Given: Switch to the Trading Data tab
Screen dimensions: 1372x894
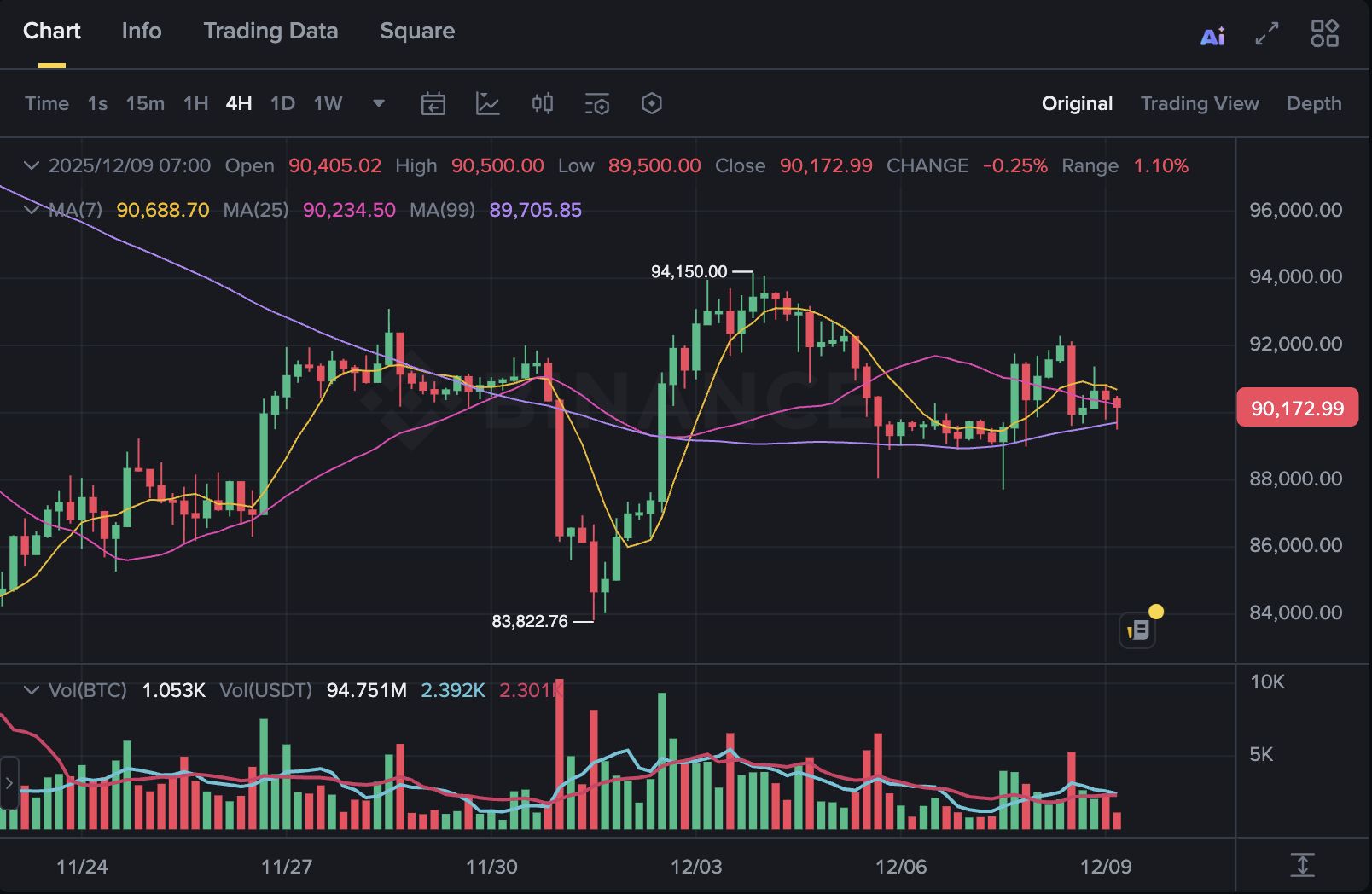Looking at the screenshot, I should pyautogui.click(x=270, y=32).
